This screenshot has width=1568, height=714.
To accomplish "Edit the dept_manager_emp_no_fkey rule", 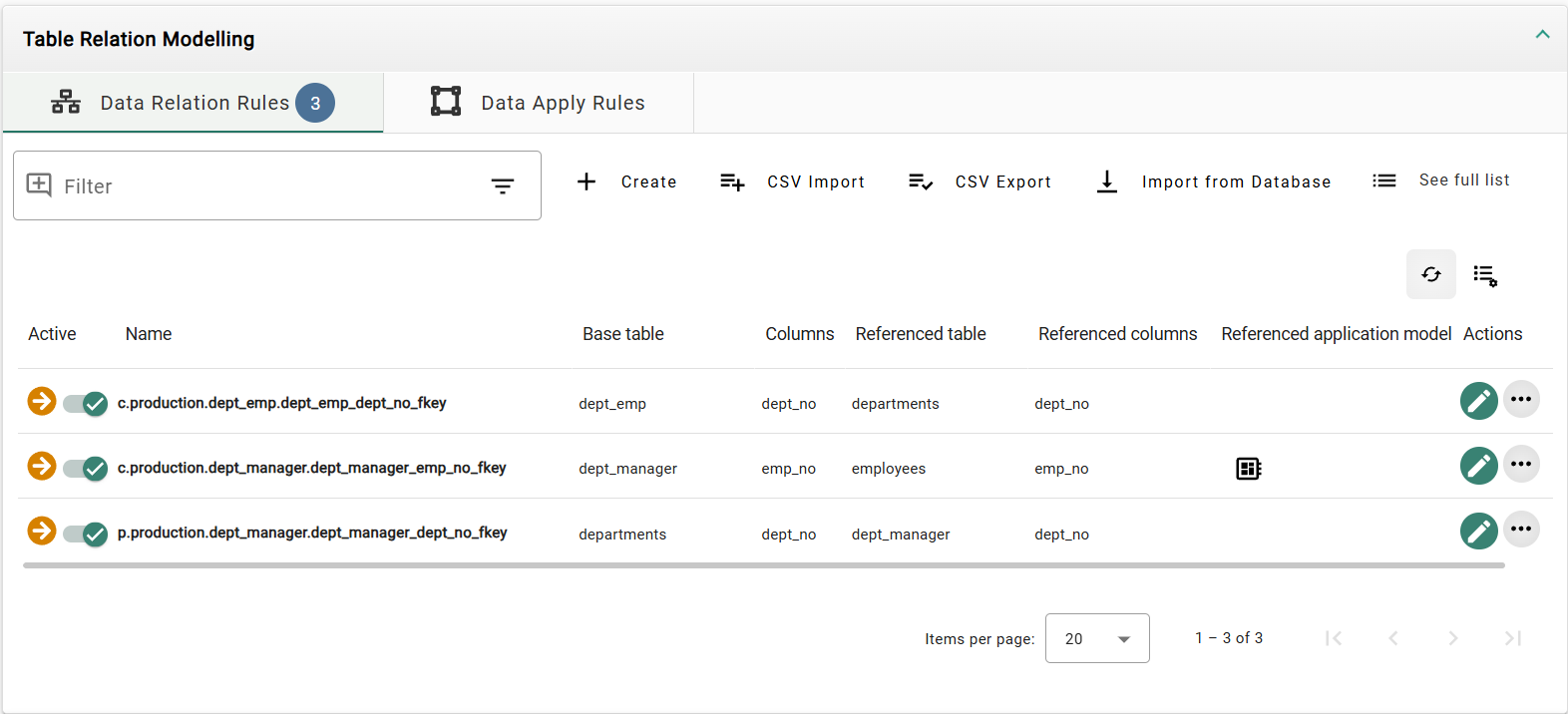I will tap(1478, 466).
